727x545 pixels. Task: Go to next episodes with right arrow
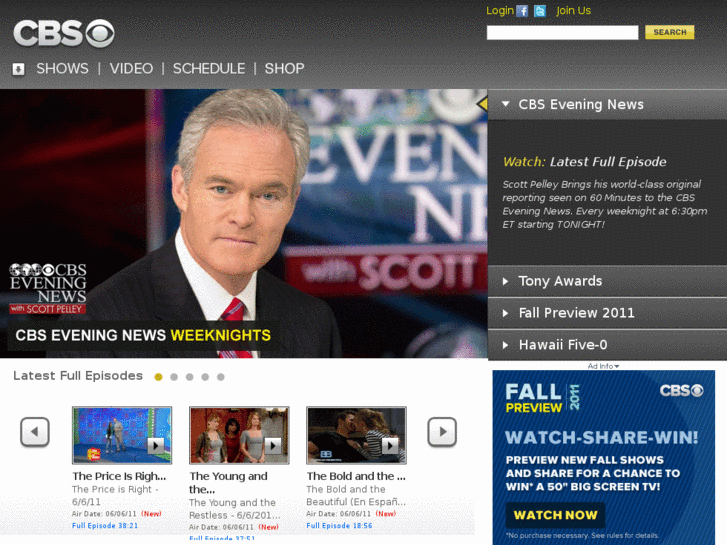click(x=442, y=432)
